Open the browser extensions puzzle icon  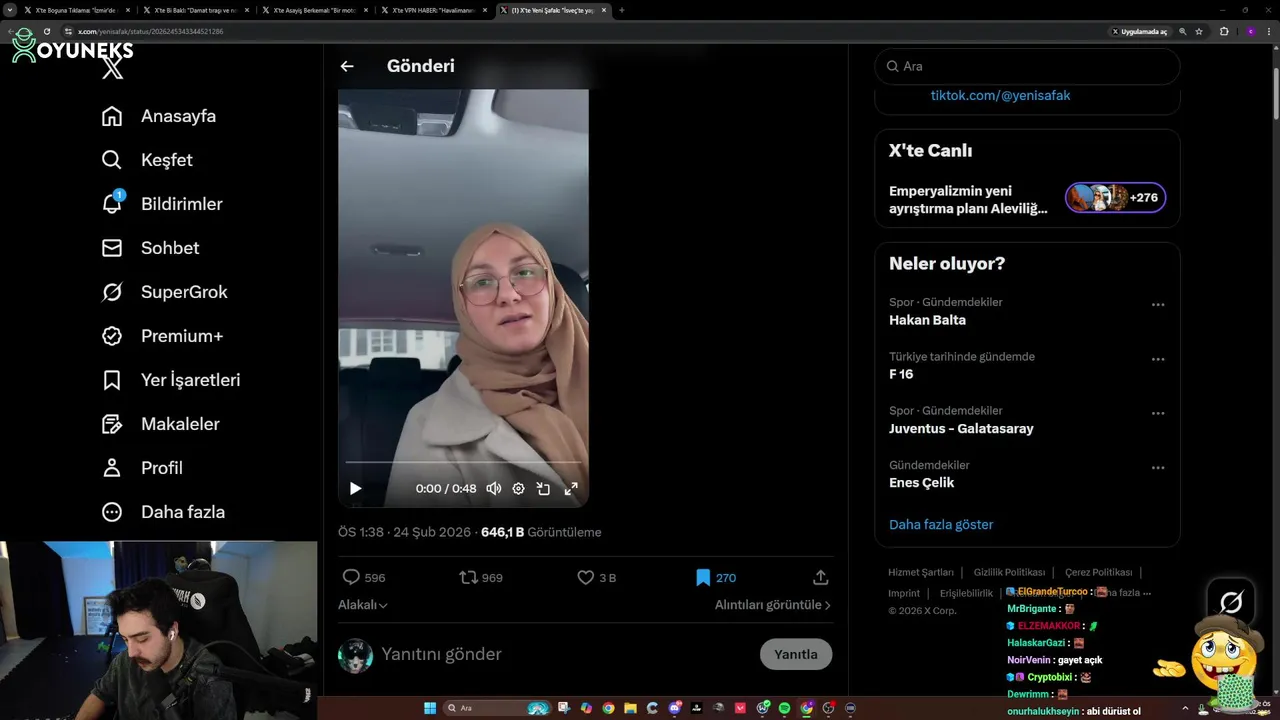point(1224,31)
